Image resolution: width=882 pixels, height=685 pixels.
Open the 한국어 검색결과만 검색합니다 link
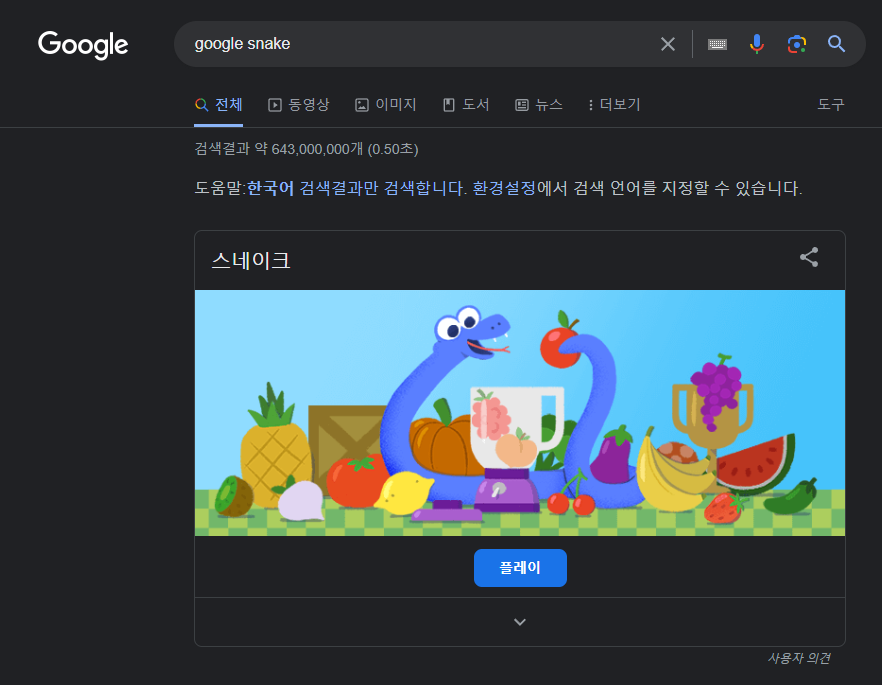pyautogui.click(x=357, y=188)
